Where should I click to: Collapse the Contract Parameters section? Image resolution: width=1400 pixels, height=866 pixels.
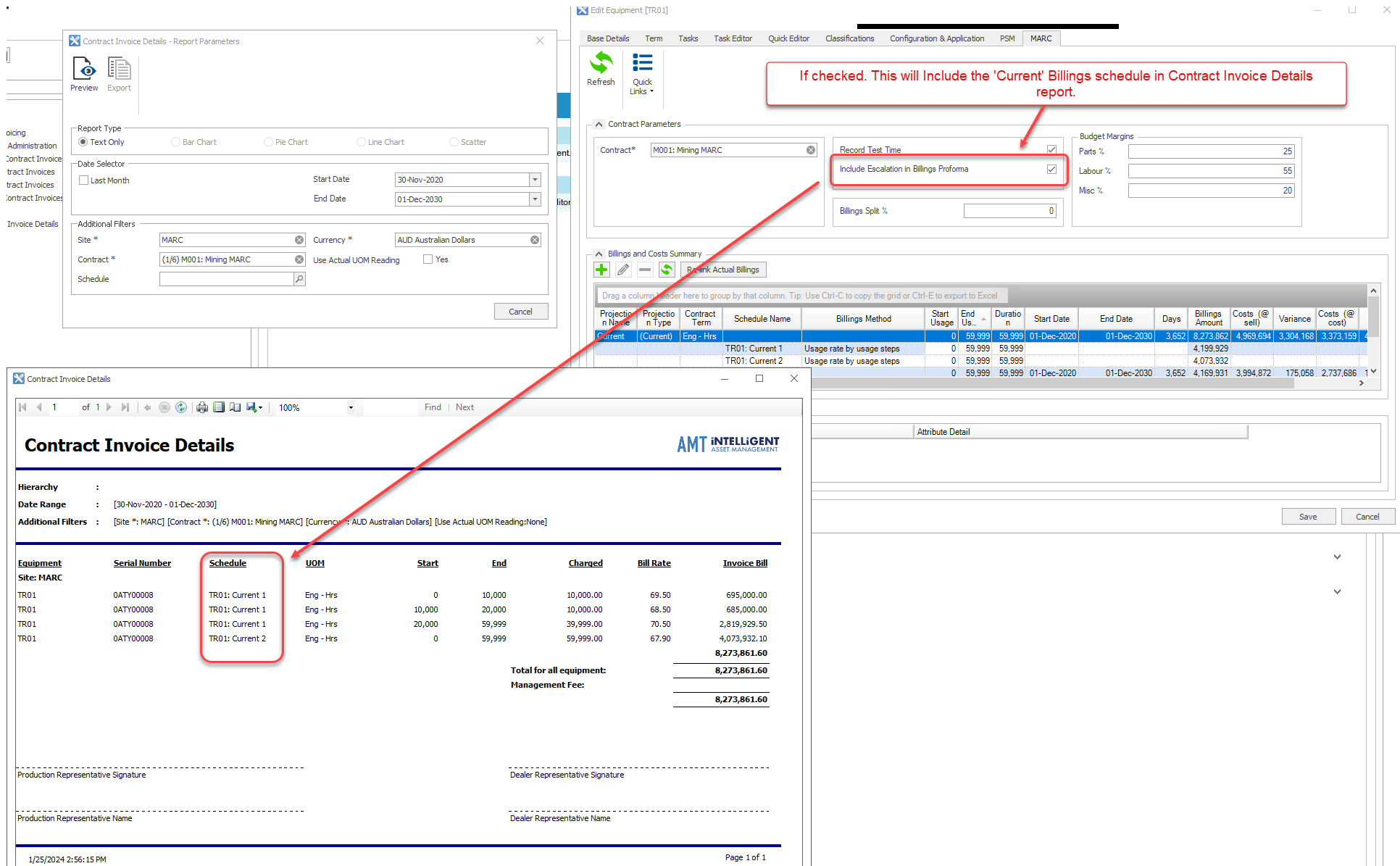coord(599,124)
